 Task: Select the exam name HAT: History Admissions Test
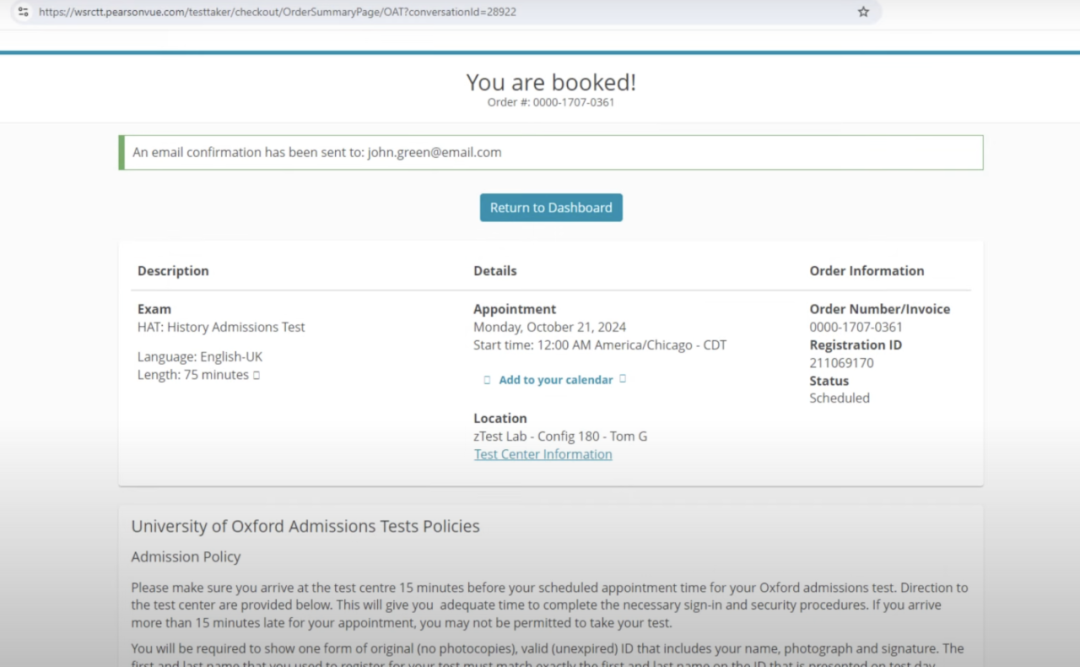coord(221,327)
